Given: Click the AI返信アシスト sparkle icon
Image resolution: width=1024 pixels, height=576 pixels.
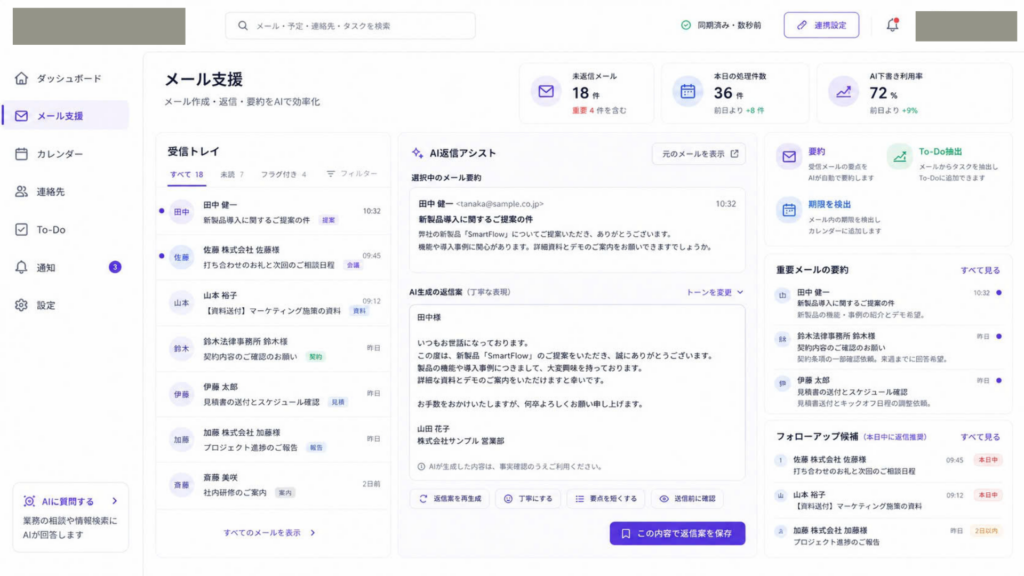Looking at the screenshot, I should click(x=417, y=153).
